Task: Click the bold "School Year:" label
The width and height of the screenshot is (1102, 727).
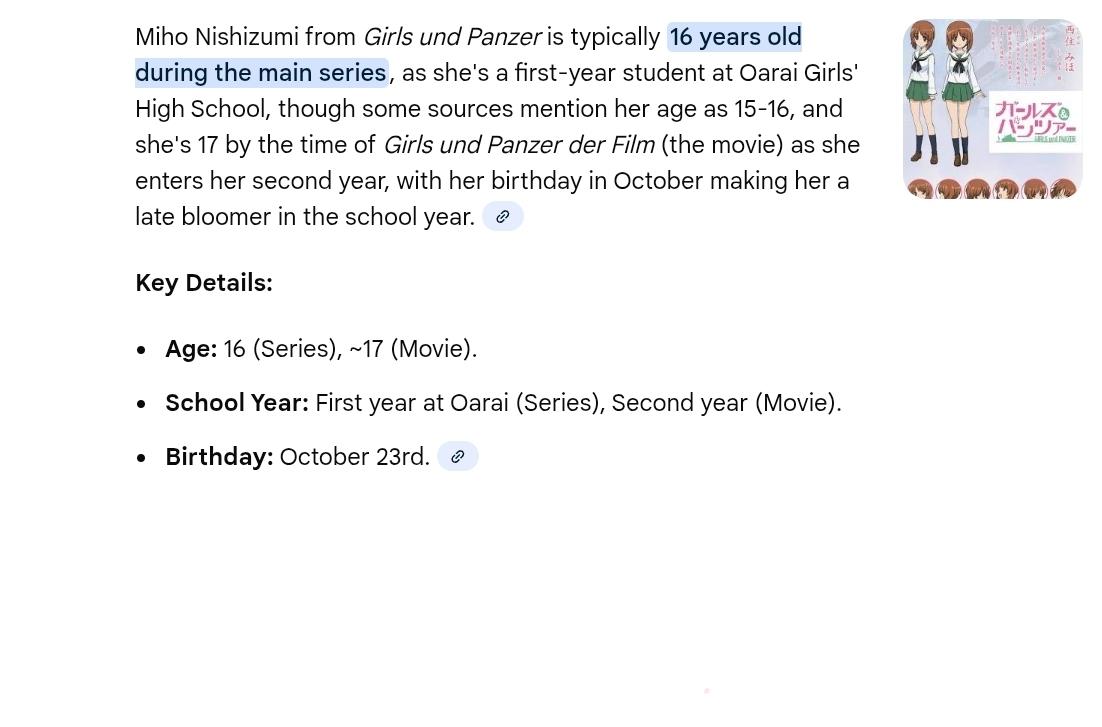Action: (237, 403)
